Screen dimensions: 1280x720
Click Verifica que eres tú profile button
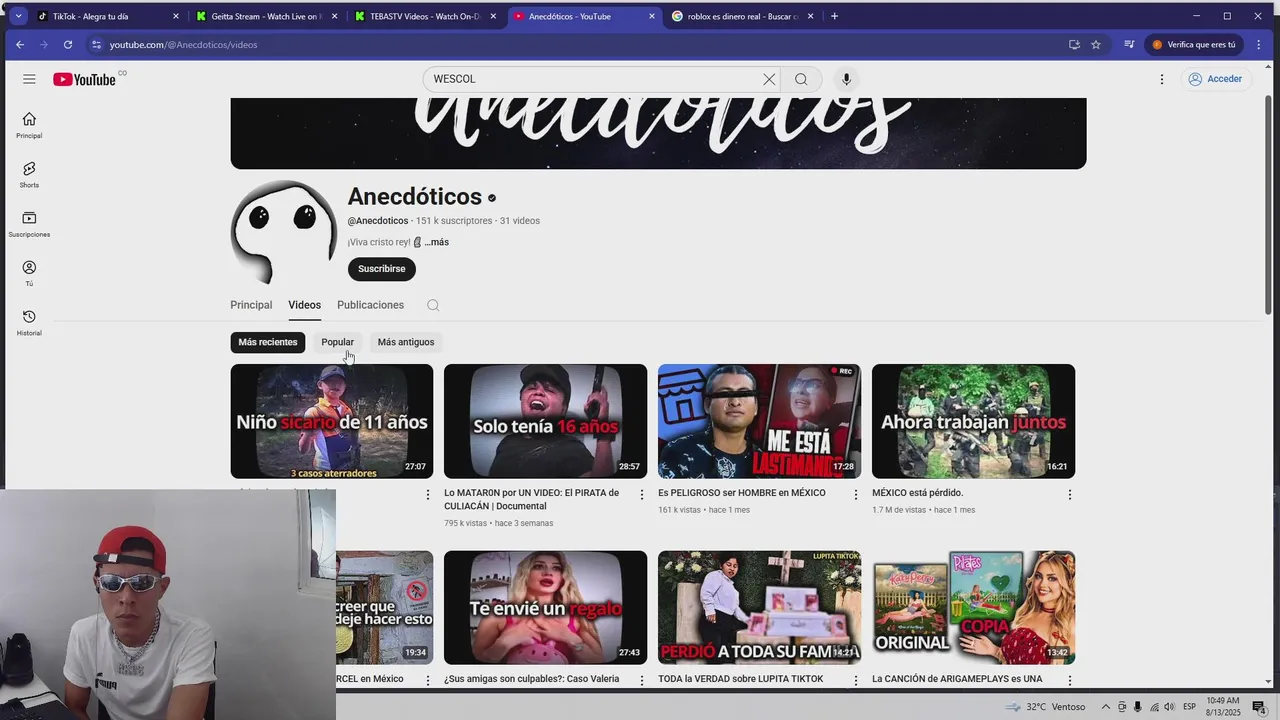[x=1194, y=45]
